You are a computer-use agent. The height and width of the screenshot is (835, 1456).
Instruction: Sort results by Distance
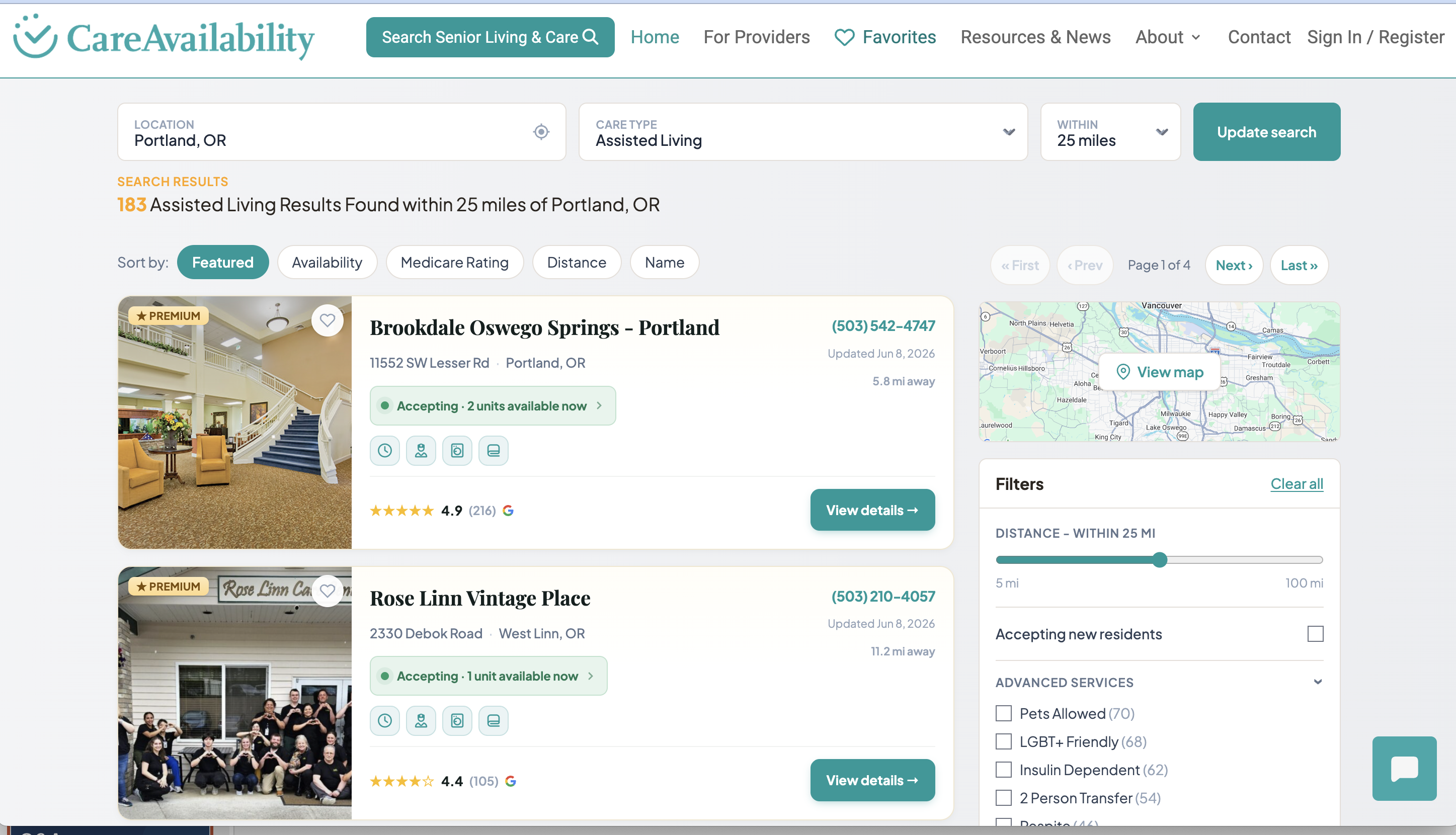(577, 263)
